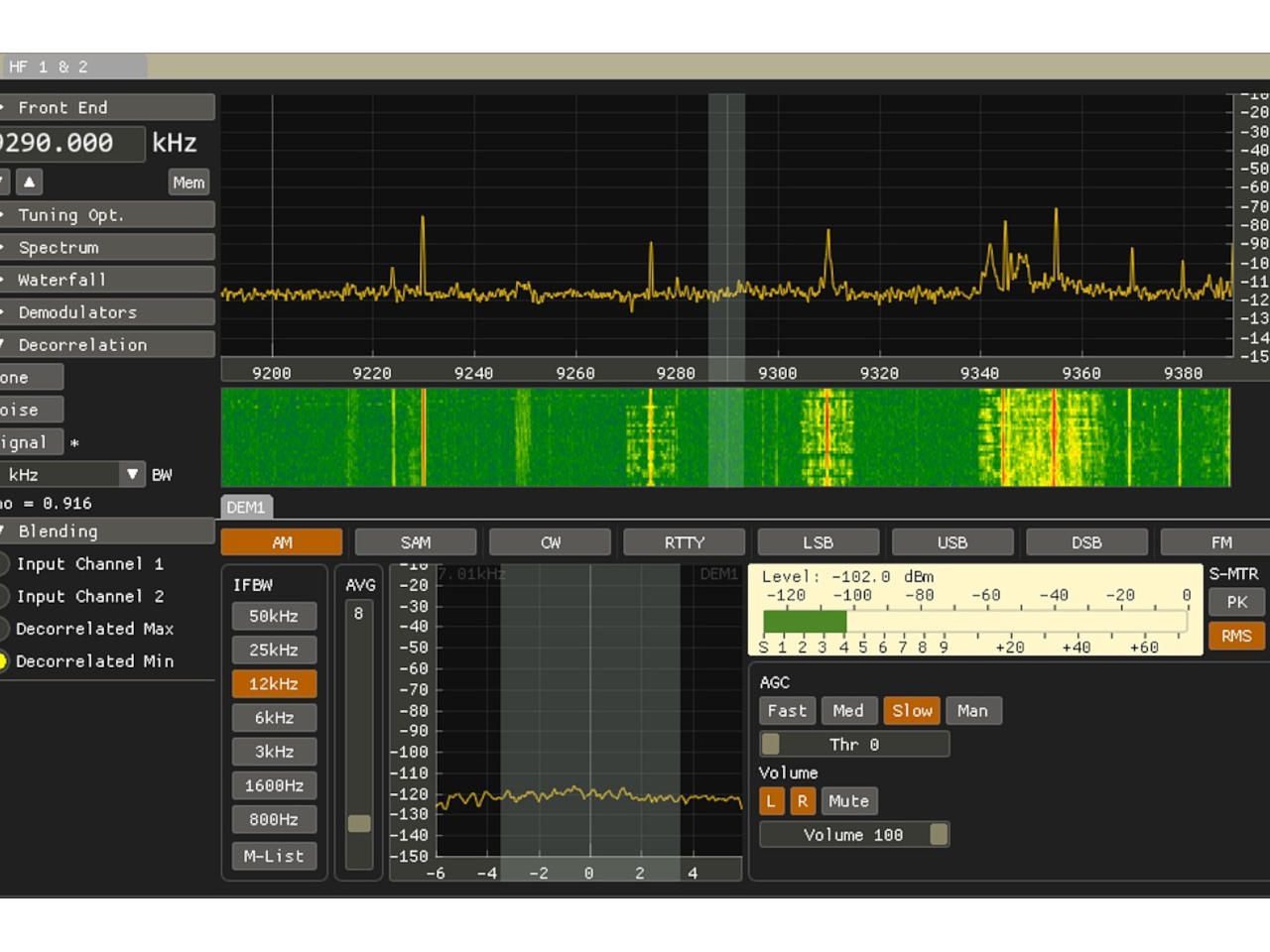Choose the 800Hz IF bandwidth
Viewport: 1270px width, 952px height.
tap(274, 819)
